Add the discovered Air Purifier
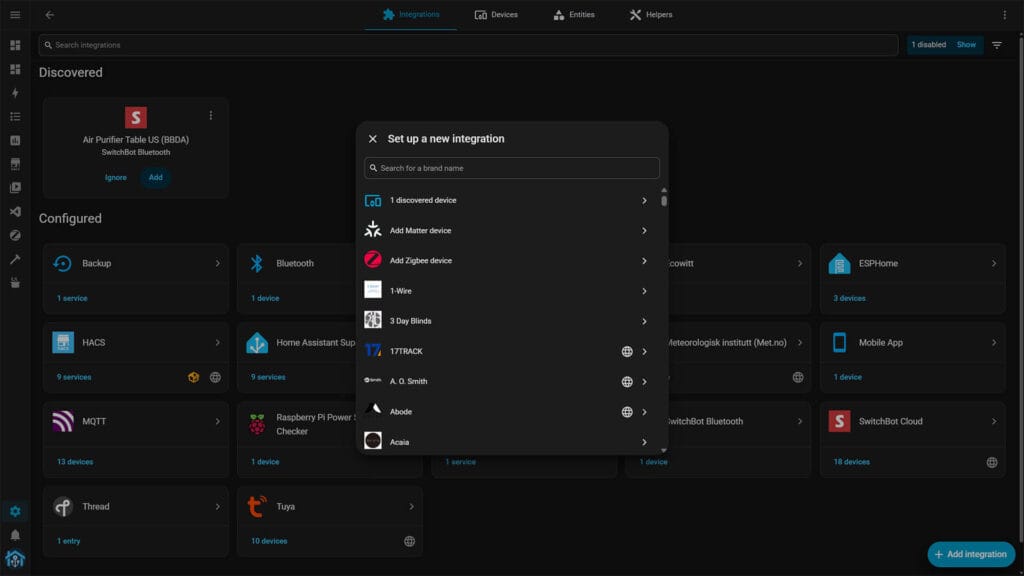 pyautogui.click(x=155, y=177)
